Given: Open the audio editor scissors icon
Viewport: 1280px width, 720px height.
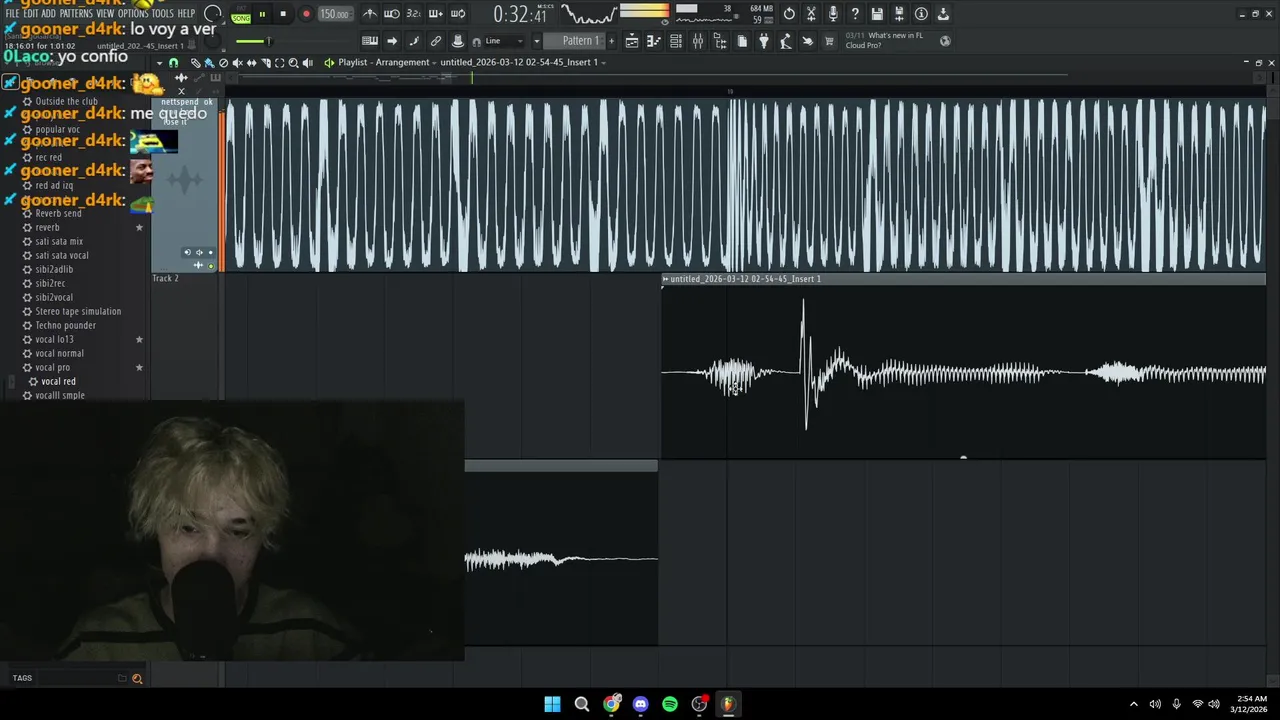Looking at the screenshot, I should pyautogui.click(x=811, y=14).
